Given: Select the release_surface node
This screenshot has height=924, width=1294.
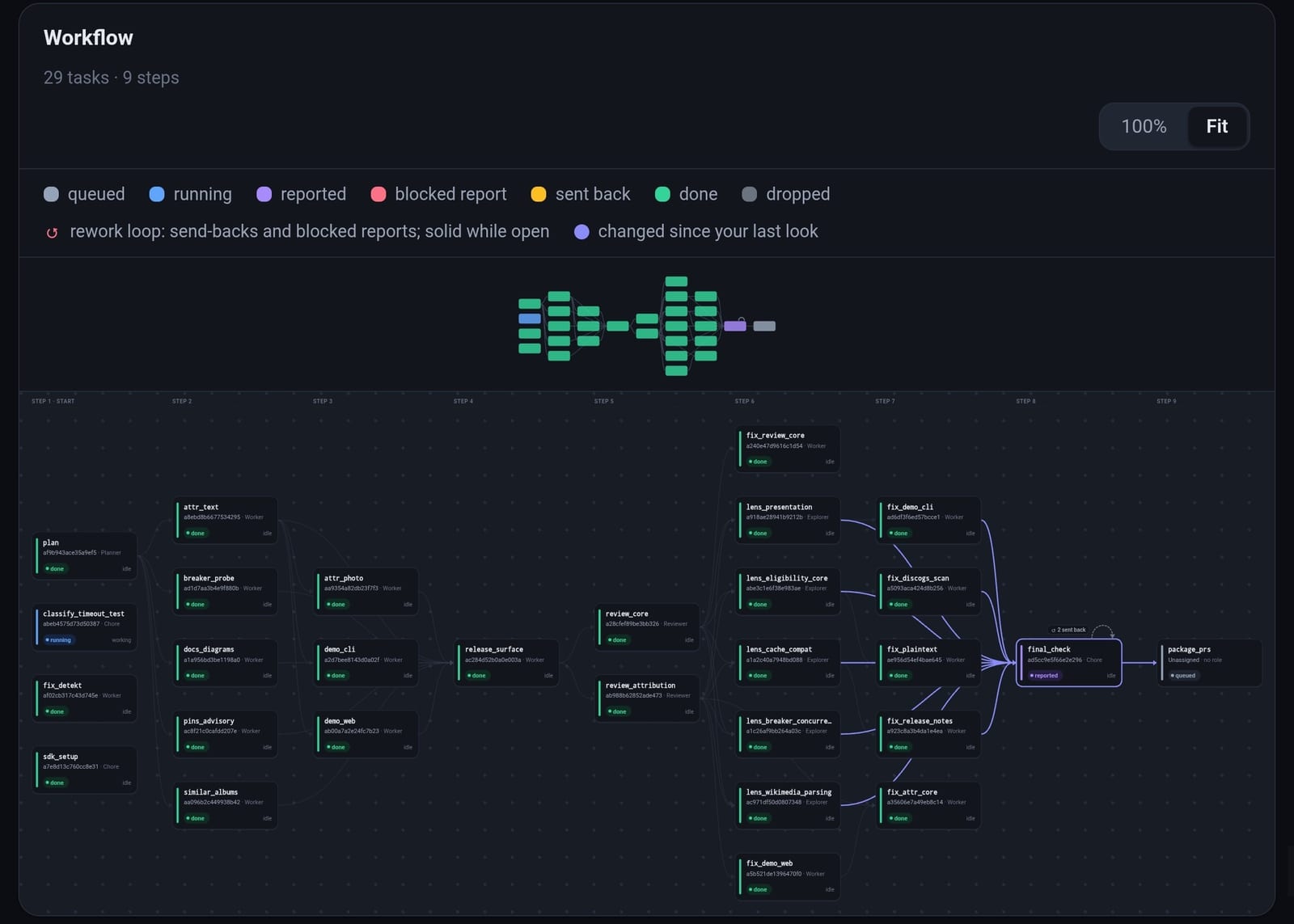Looking at the screenshot, I should pyautogui.click(x=507, y=662).
